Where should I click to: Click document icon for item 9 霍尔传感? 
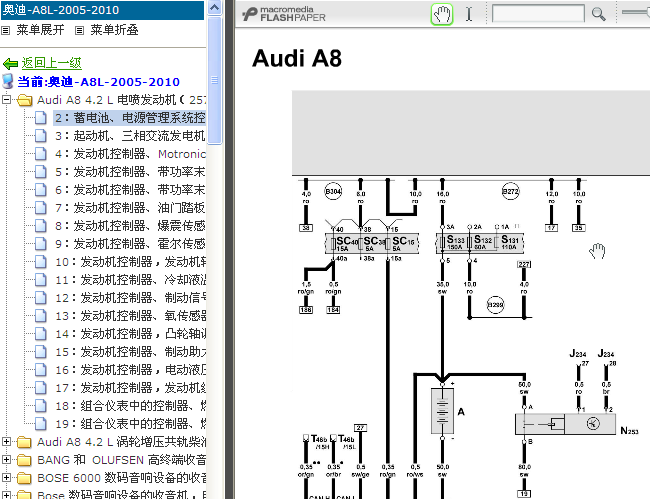coord(41,244)
